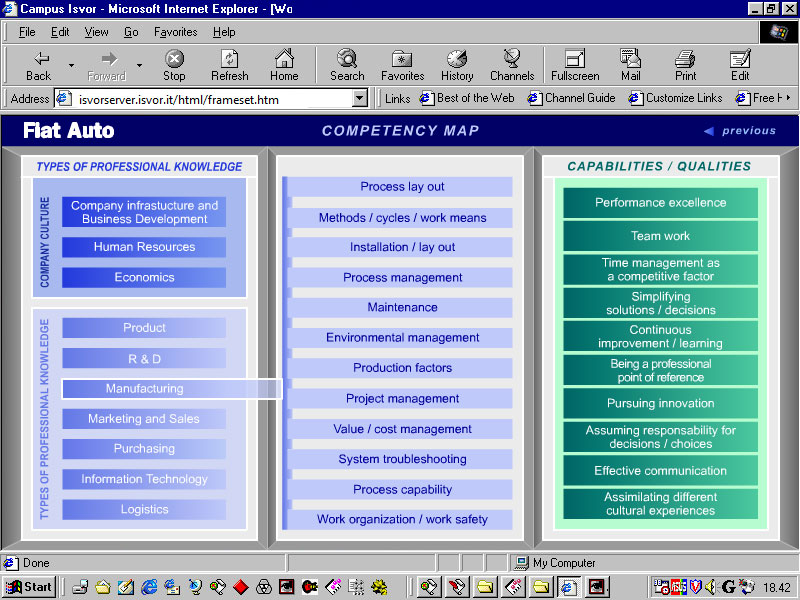
Task: Open the Favorites toolbar icon
Action: (403, 65)
